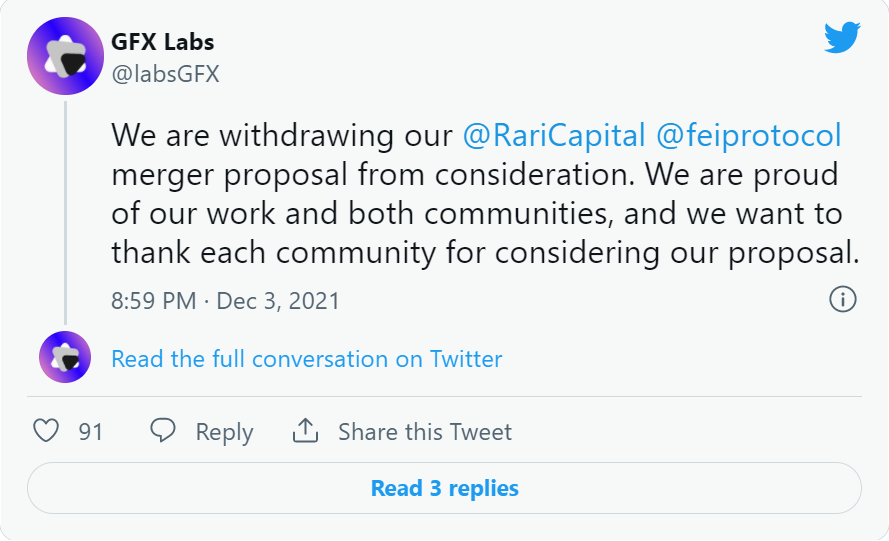Click the reply speech bubble icon
Image resolution: width=889 pixels, height=541 pixels.
[x=163, y=430]
